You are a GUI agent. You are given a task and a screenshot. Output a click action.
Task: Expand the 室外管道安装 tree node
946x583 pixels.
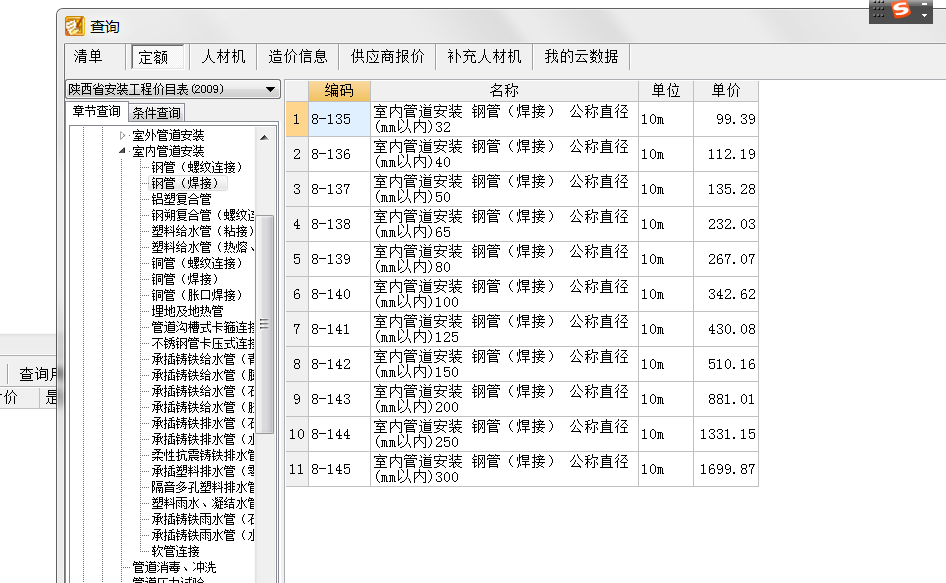(x=122, y=135)
